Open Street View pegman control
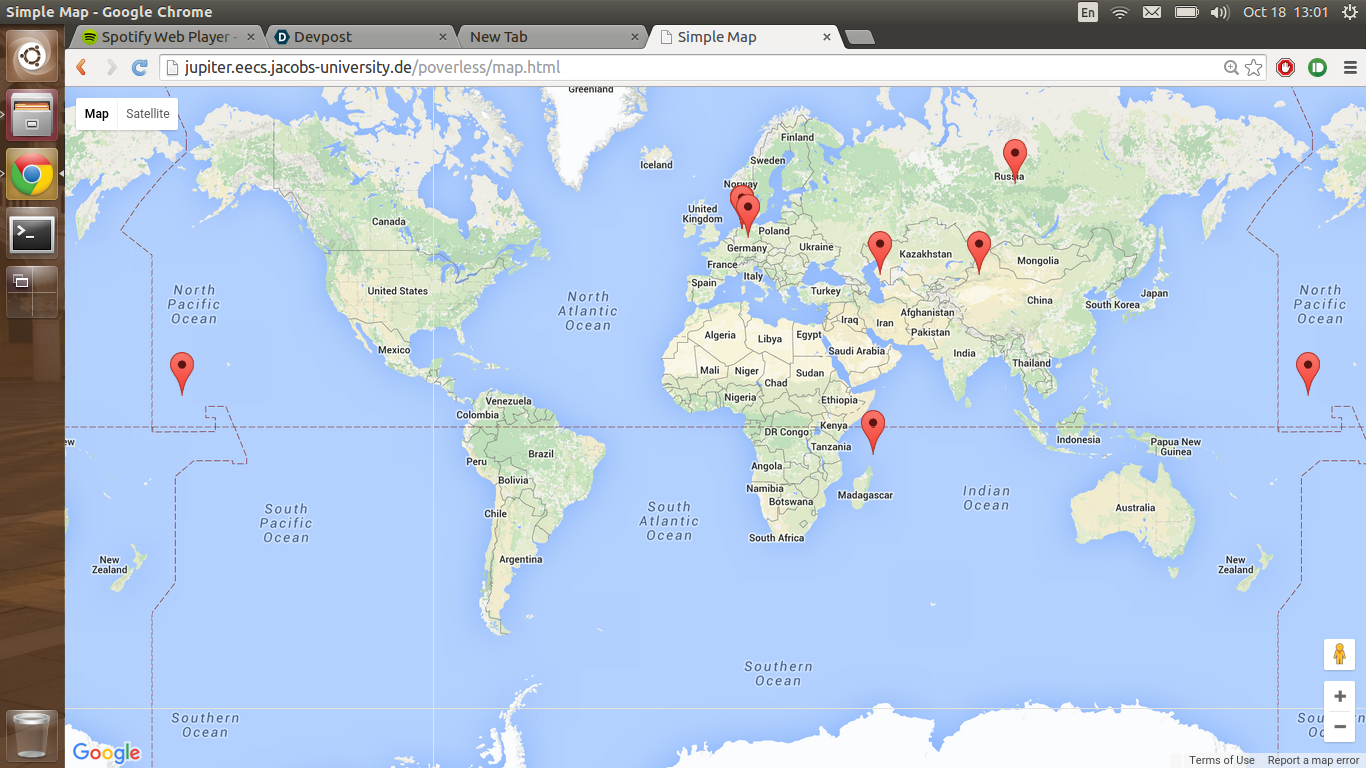The height and width of the screenshot is (768, 1366). pyautogui.click(x=1339, y=655)
